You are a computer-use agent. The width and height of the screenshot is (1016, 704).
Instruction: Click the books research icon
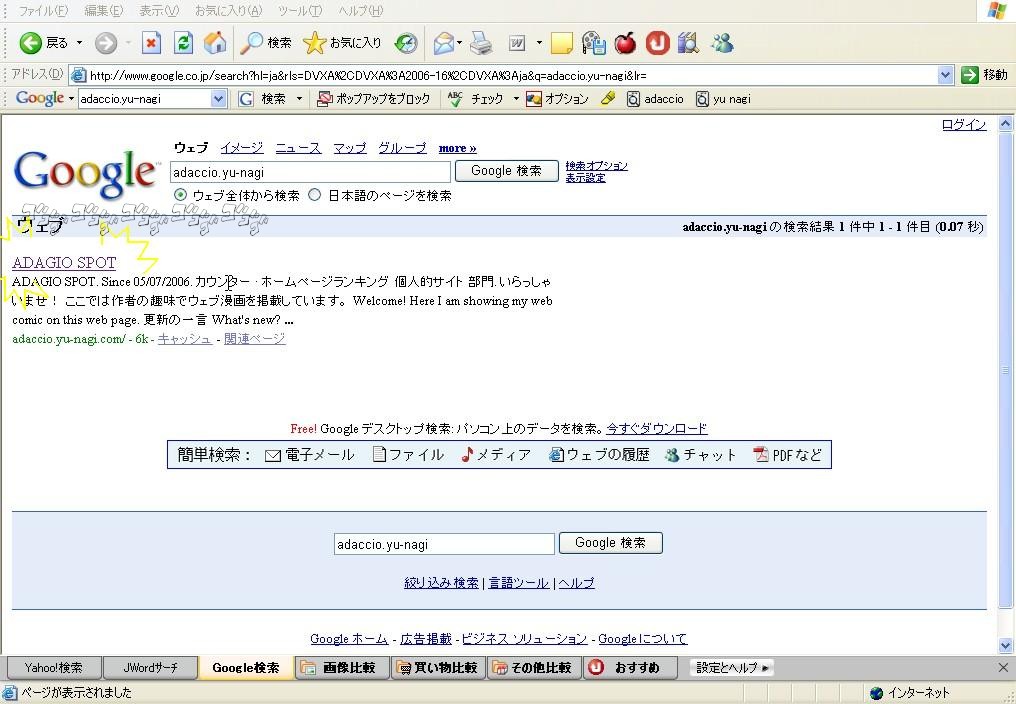(x=688, y=43)
